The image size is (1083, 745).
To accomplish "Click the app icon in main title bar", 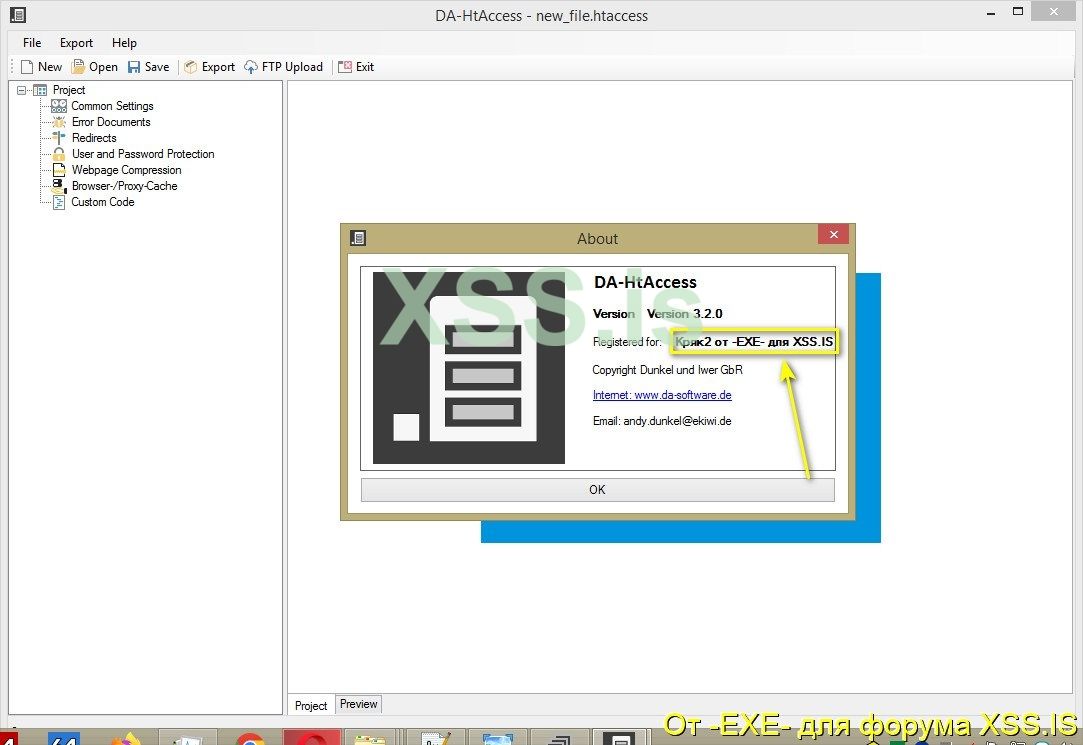I will (18, 14).
